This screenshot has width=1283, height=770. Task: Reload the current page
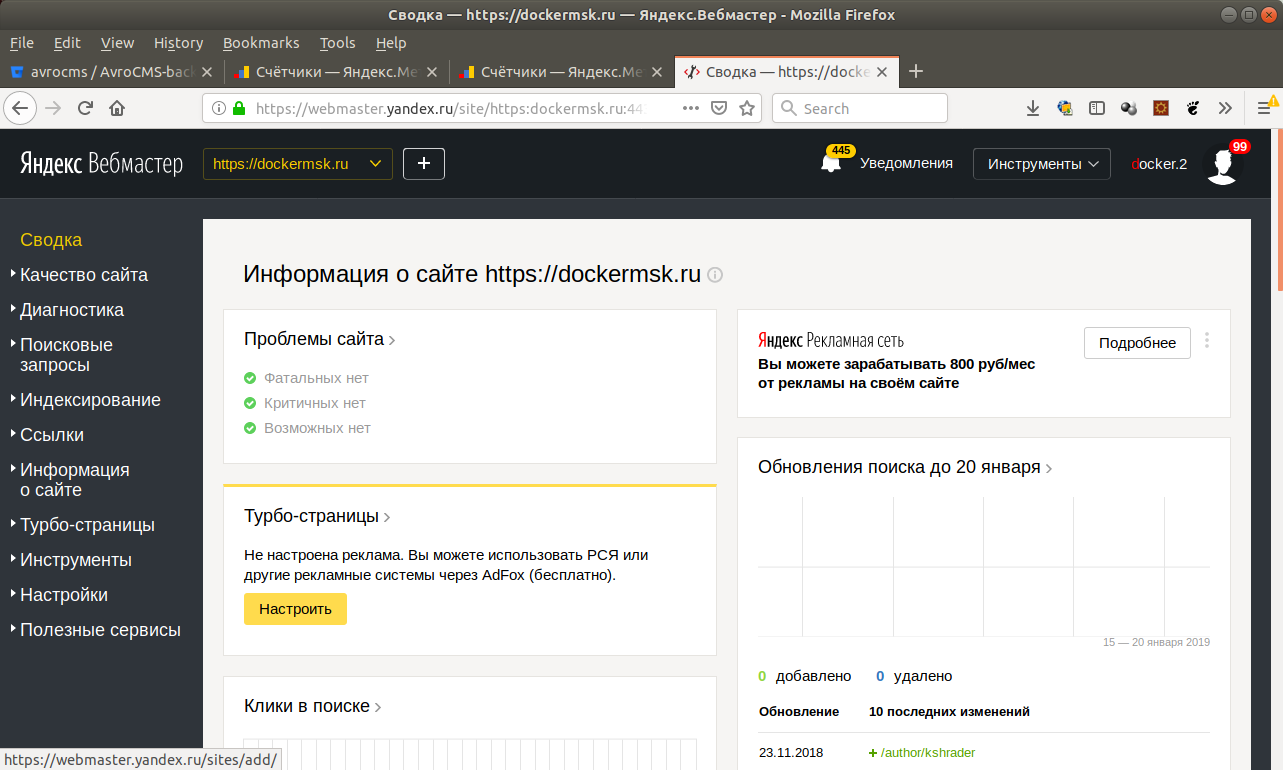pos(85,108)
